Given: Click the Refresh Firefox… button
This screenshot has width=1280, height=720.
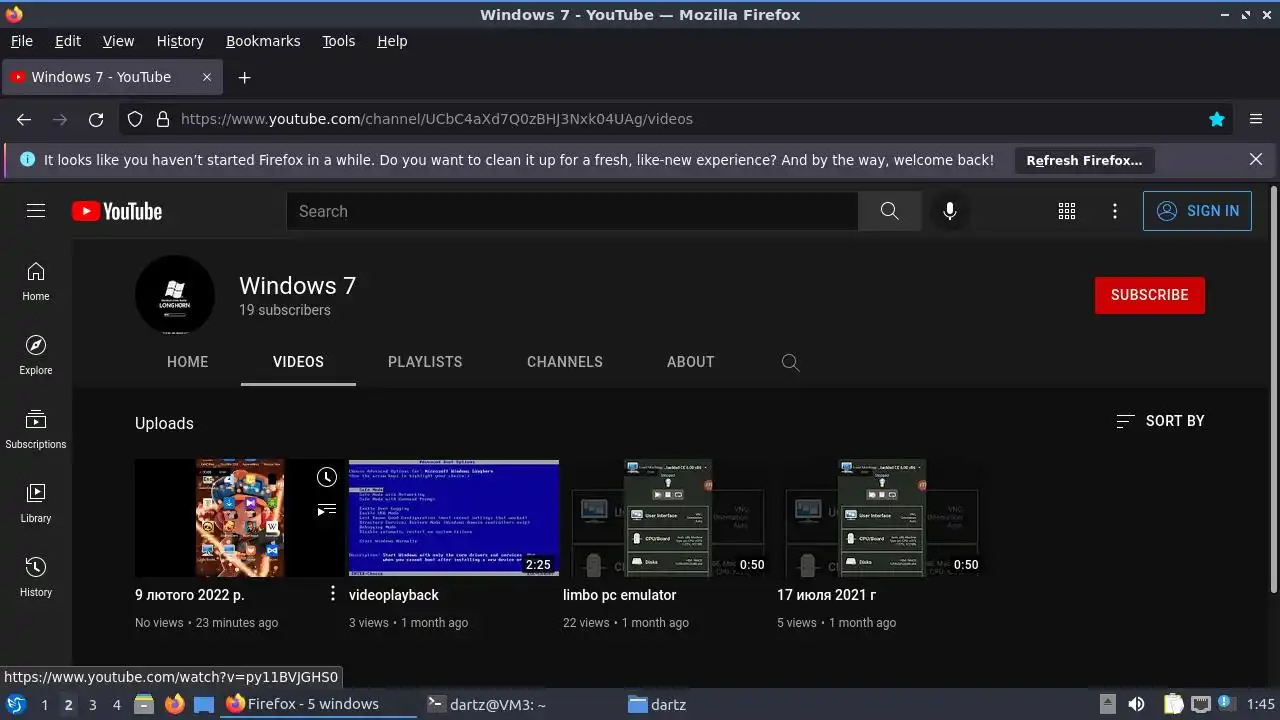Looking at the screenshot, I should pos(1084,160).
